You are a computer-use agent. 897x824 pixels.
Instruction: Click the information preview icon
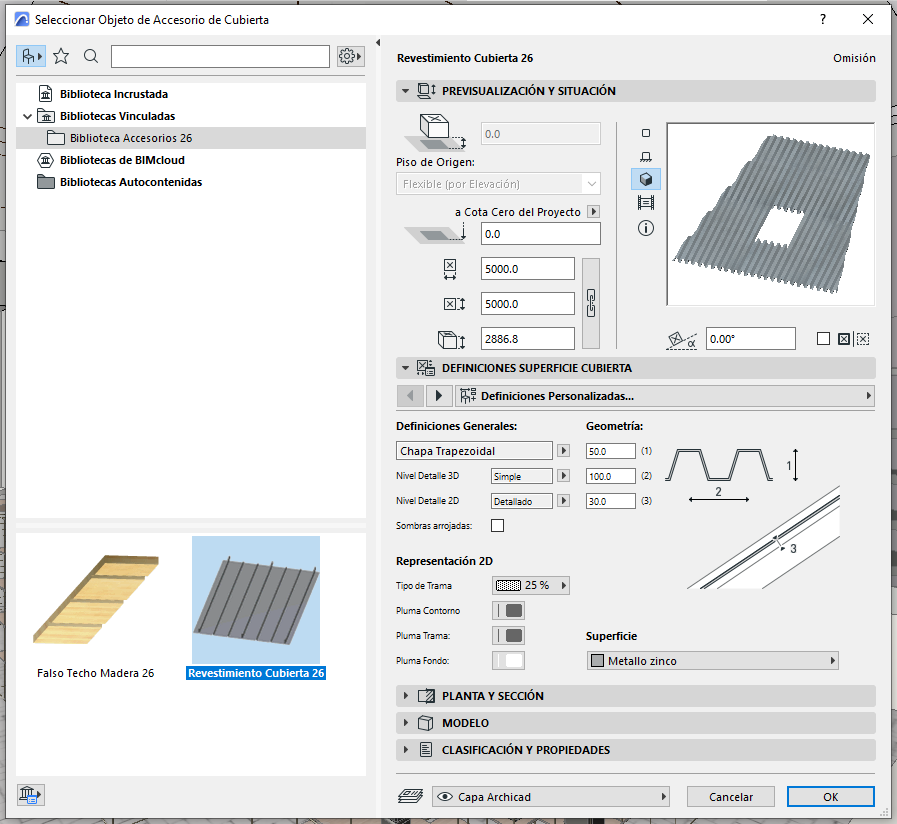click(645, 228)
